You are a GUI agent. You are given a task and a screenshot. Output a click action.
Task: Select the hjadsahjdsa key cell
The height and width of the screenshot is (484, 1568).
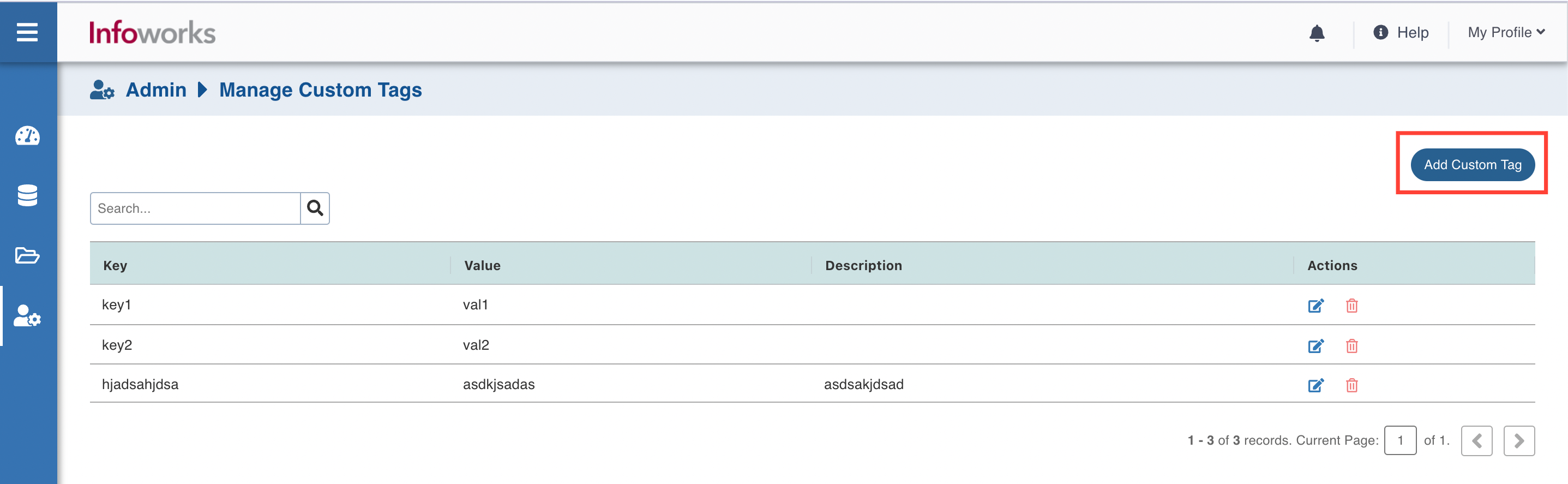point(140,384)
